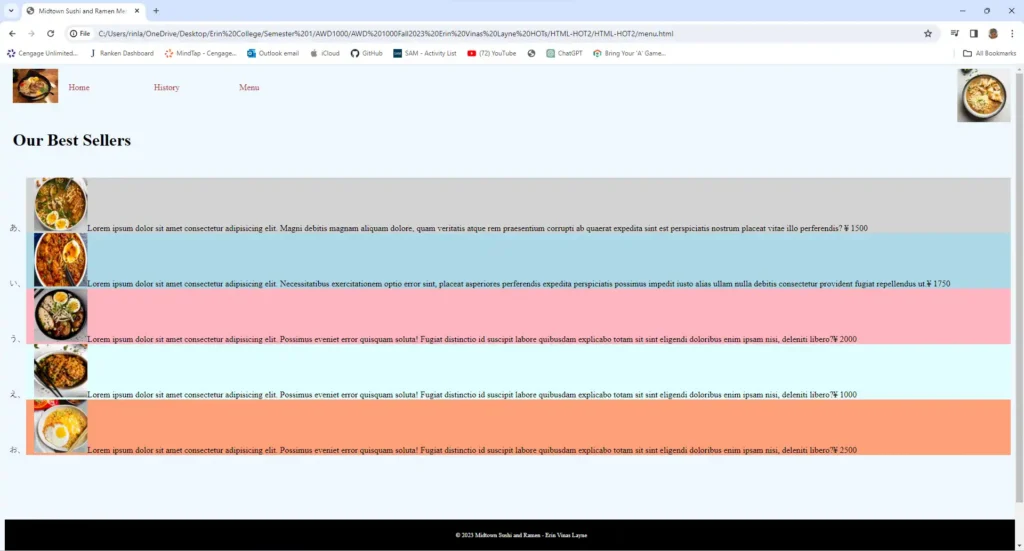Open the History page link
1024x551 pixels.
167,87
